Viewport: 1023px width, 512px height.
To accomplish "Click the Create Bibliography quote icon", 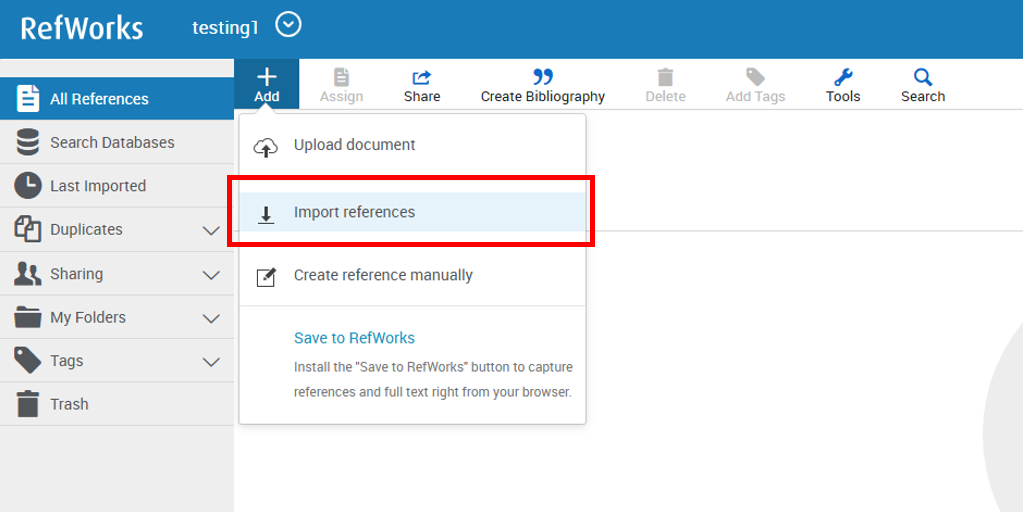I will [542, 78].
